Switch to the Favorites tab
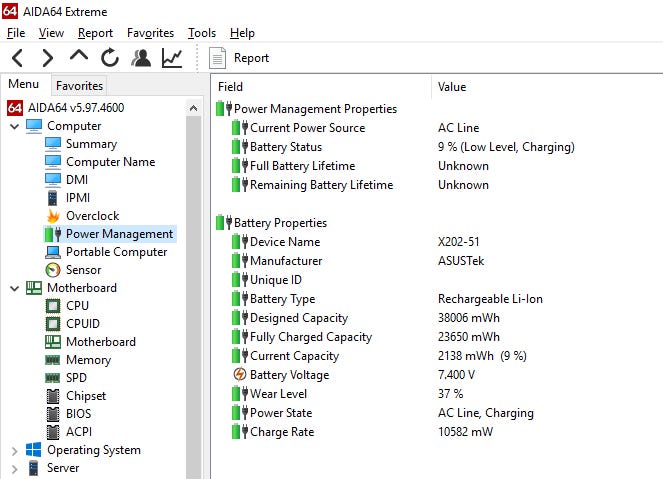The image size is (663, 479). 79,86
